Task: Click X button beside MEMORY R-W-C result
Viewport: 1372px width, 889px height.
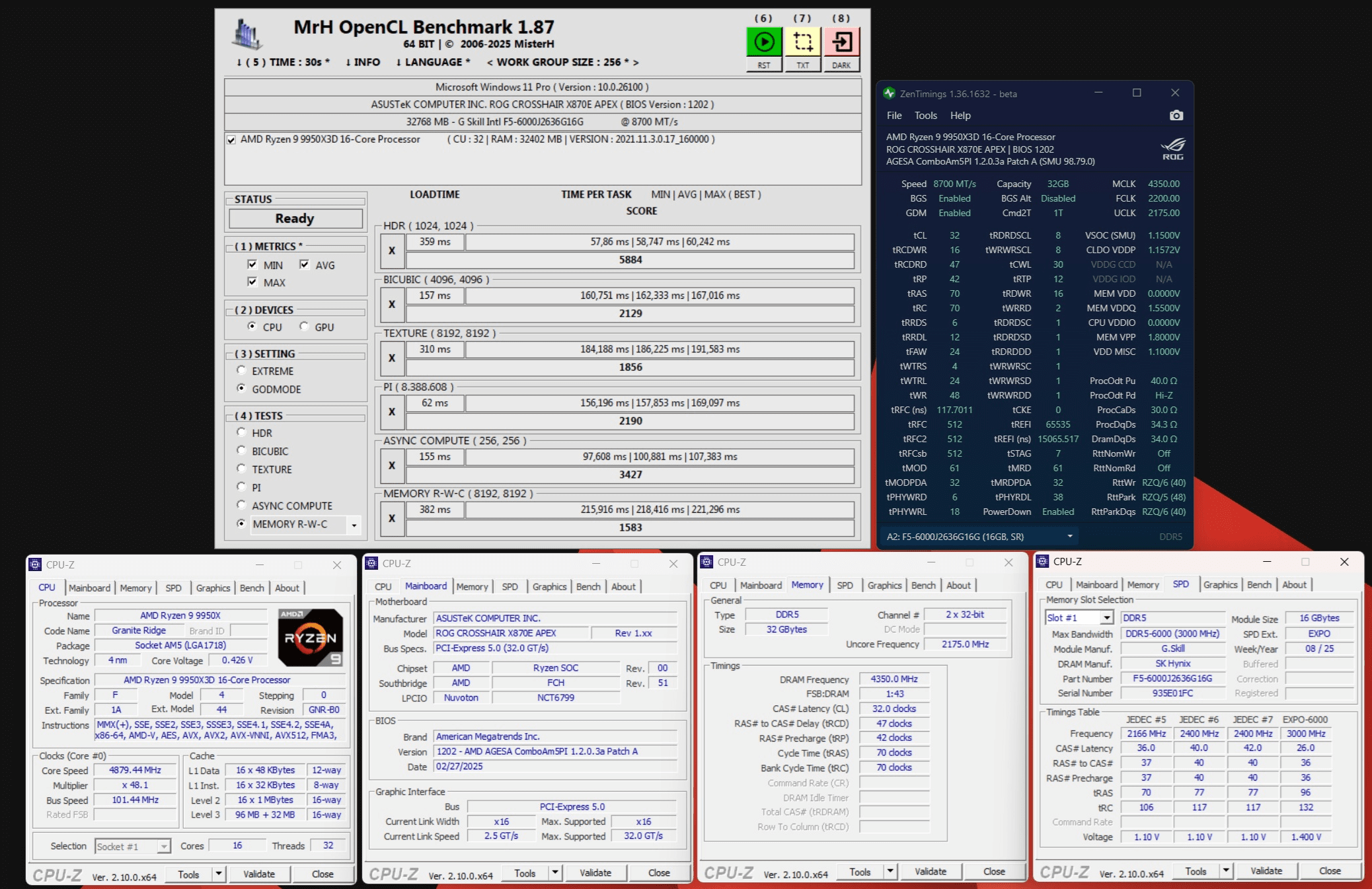Action: pyautogui.click(x=392, y=519)
